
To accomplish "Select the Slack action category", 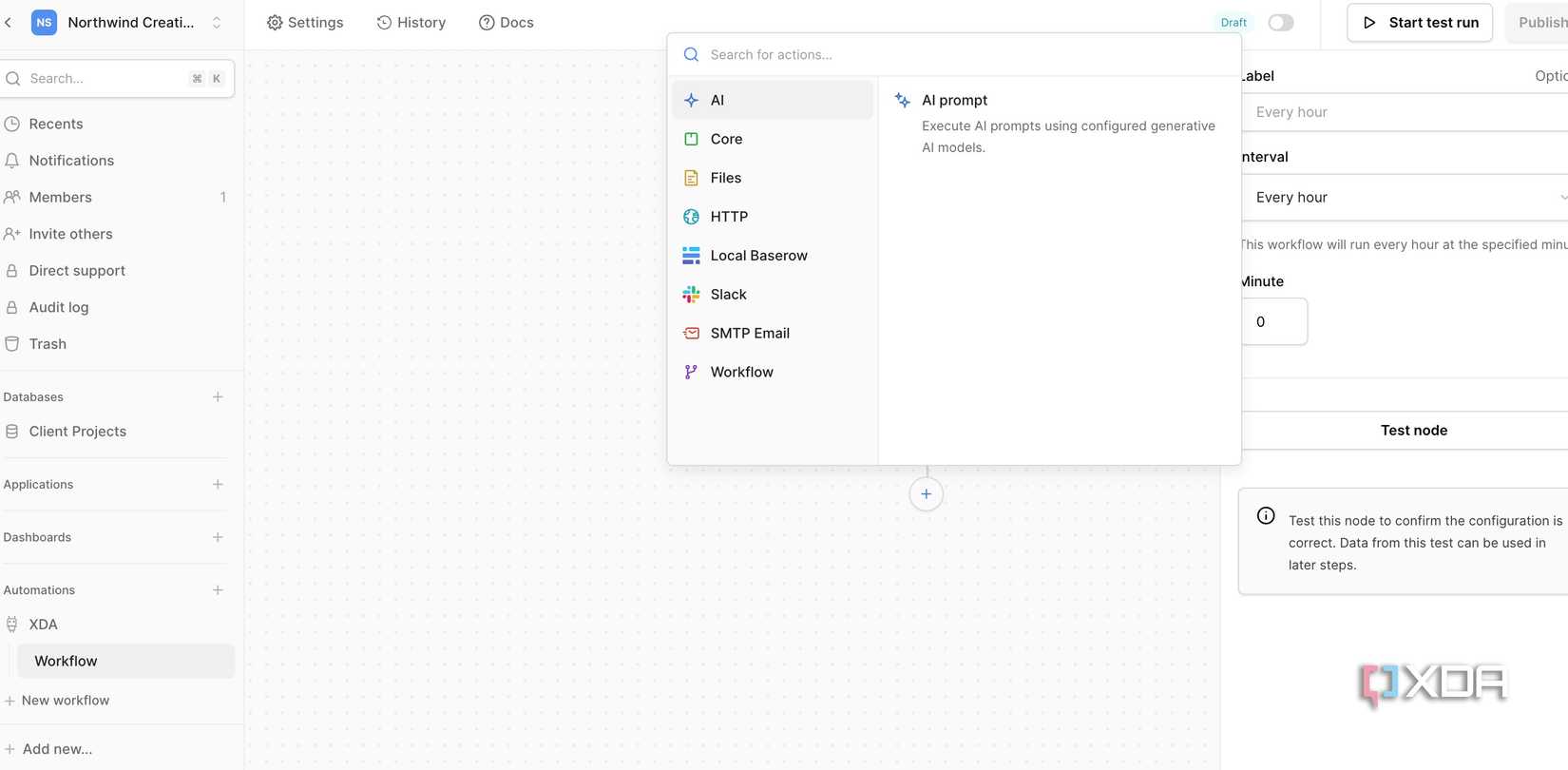I will coord(773,295).
